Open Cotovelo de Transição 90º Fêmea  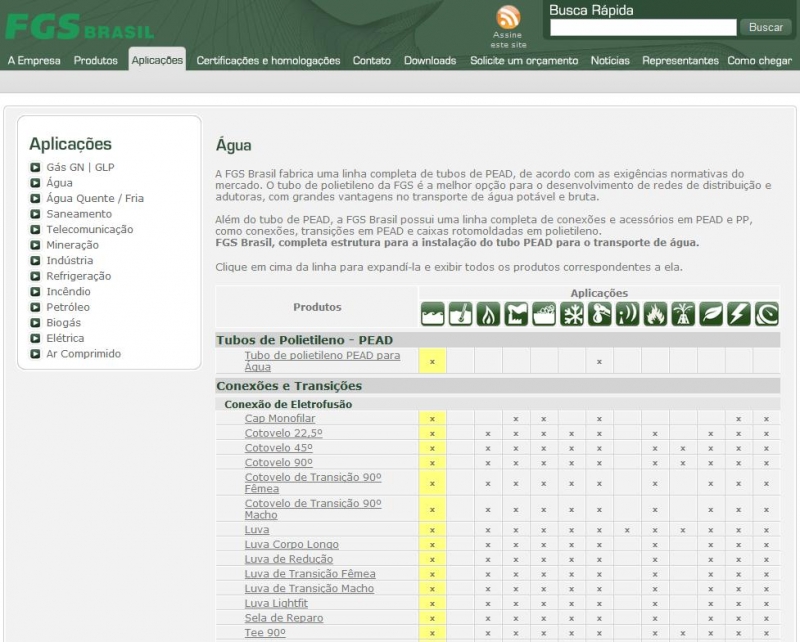pos(313,483)
